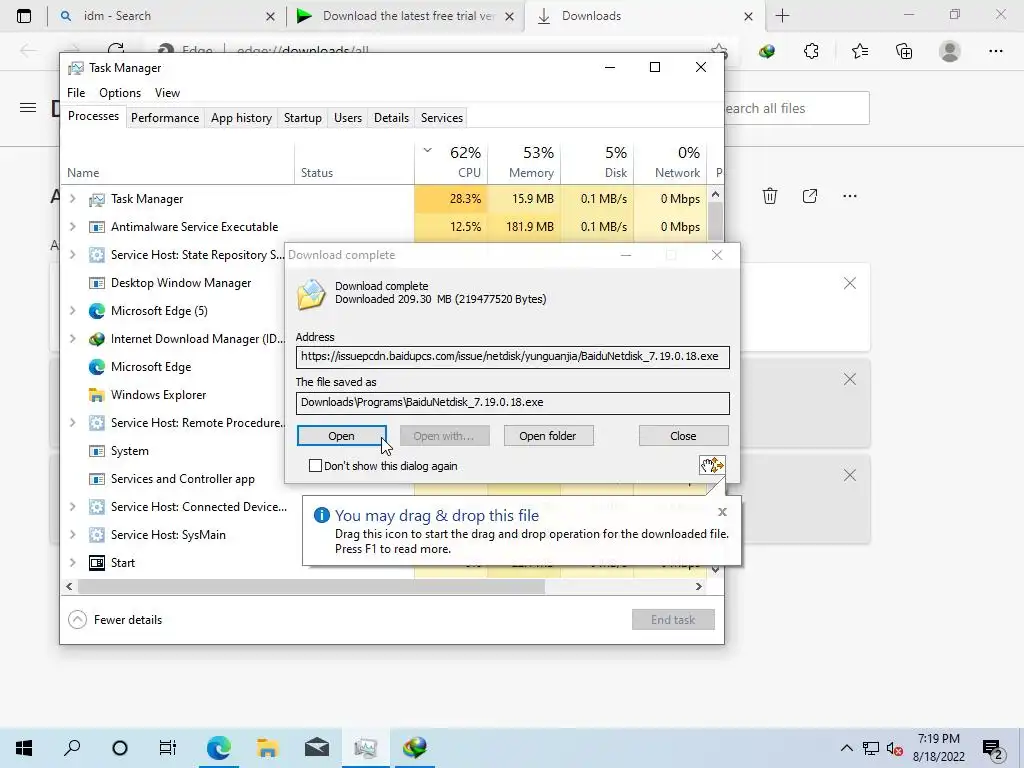Switch to the App history tab
This screenshot has height=768, width=1024.
click(241, 118)
